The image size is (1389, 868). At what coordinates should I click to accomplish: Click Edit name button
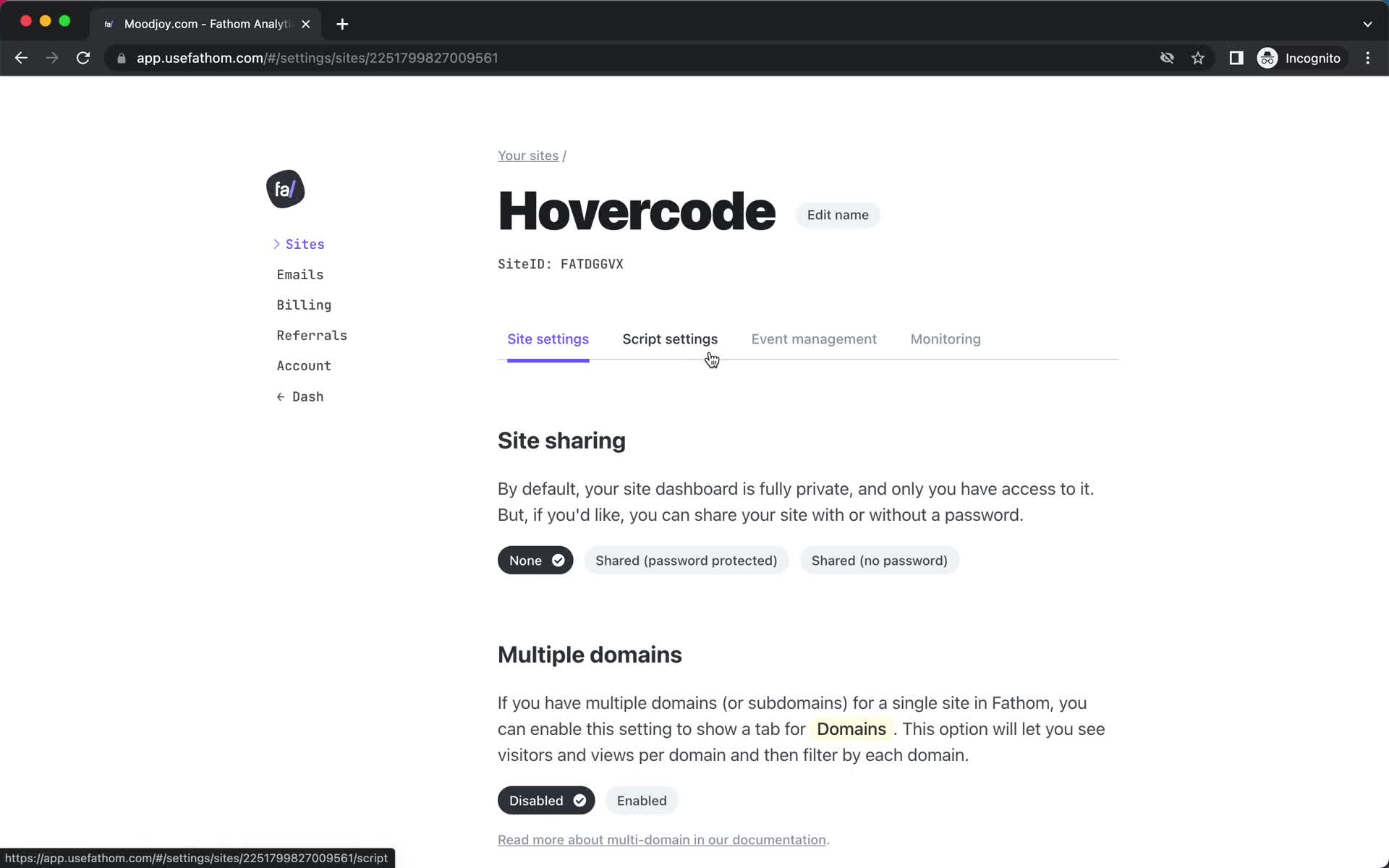click(x=837, y=215)
